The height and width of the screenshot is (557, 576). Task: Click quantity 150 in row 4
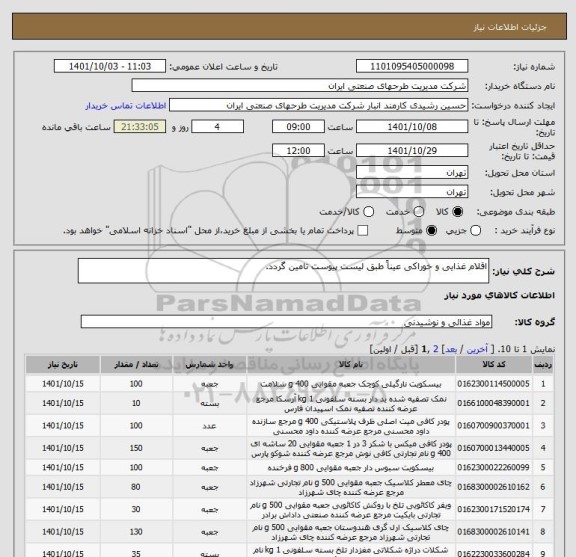(136, 448)
